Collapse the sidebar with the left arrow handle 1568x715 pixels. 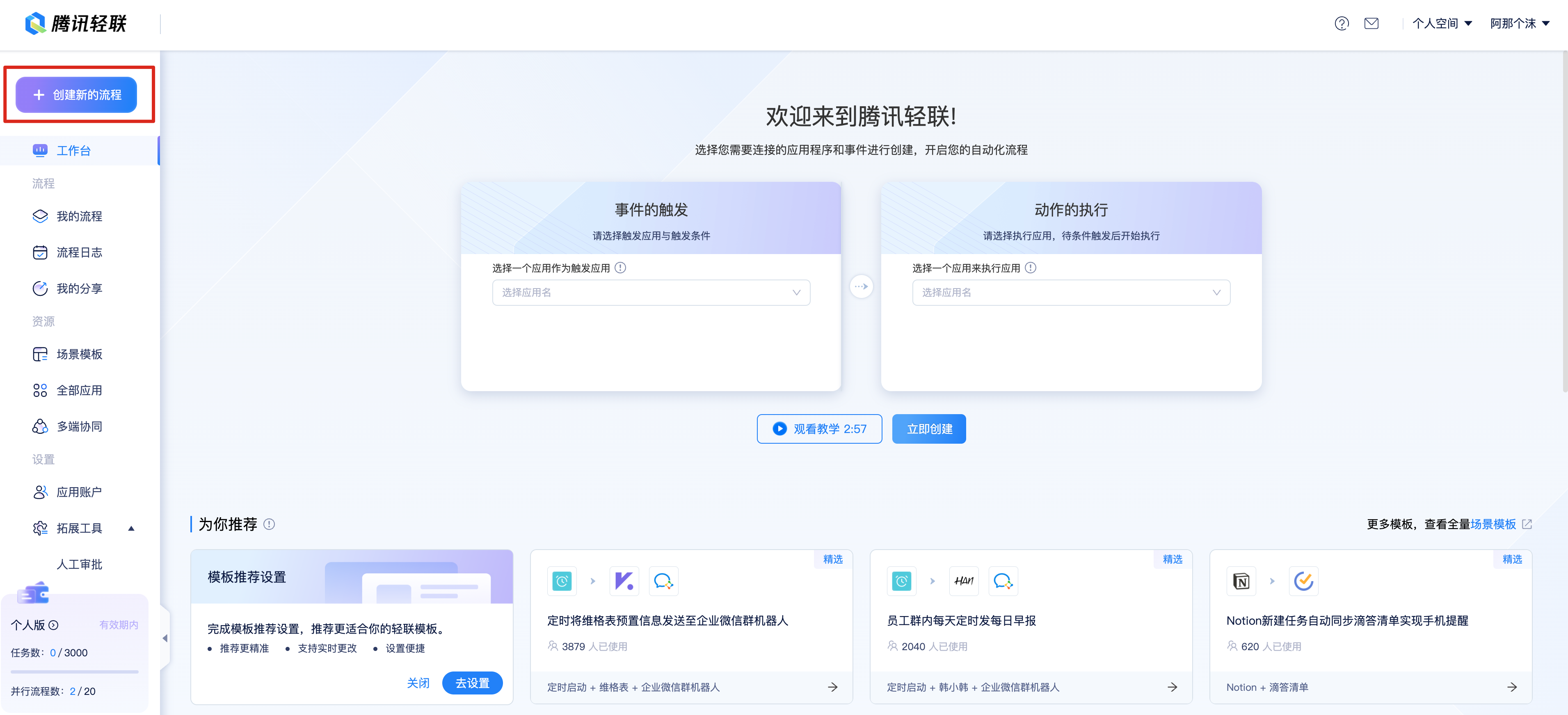coord(165,638)
